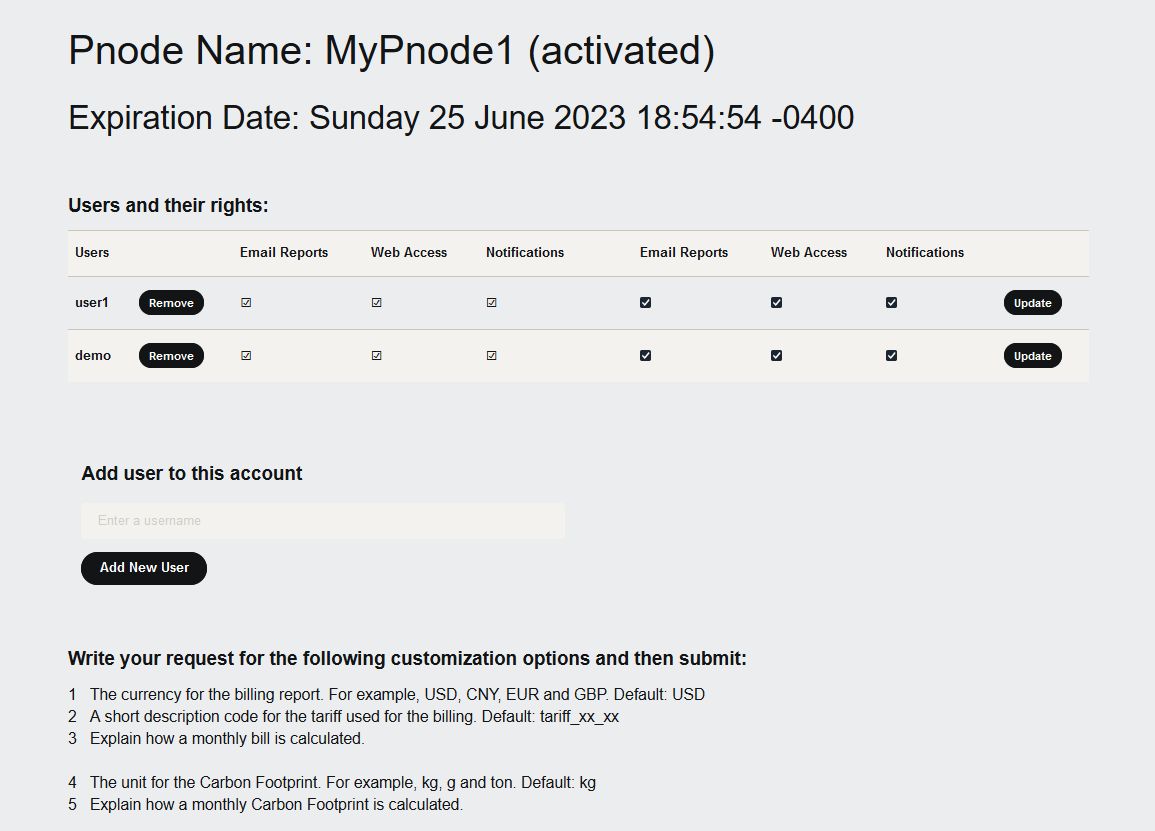Viewport: 1155px width, 831px height.
Task: Click user1's current Notifications checkmark icon
Action: point(492,303)
